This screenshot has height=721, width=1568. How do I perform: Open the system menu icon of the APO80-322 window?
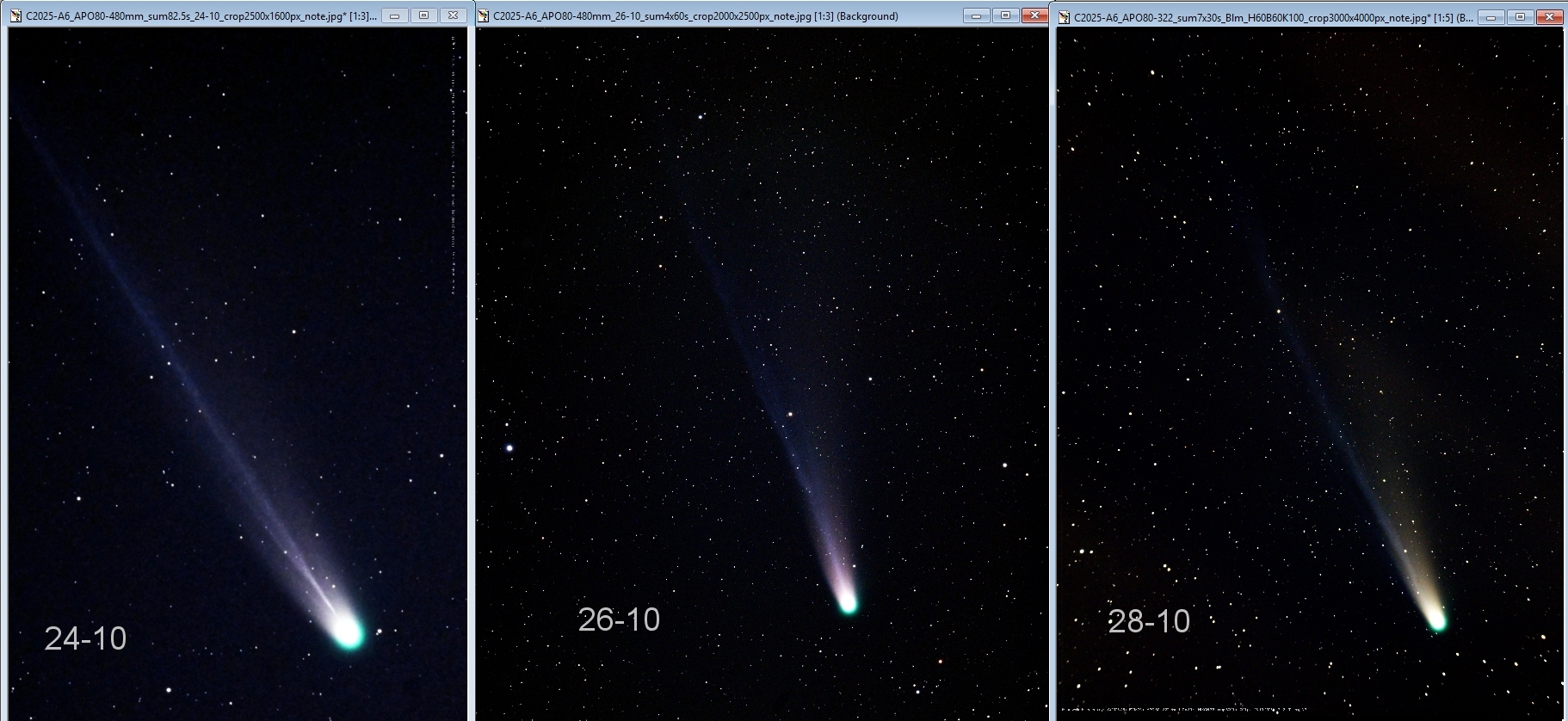click(1065, 17)
